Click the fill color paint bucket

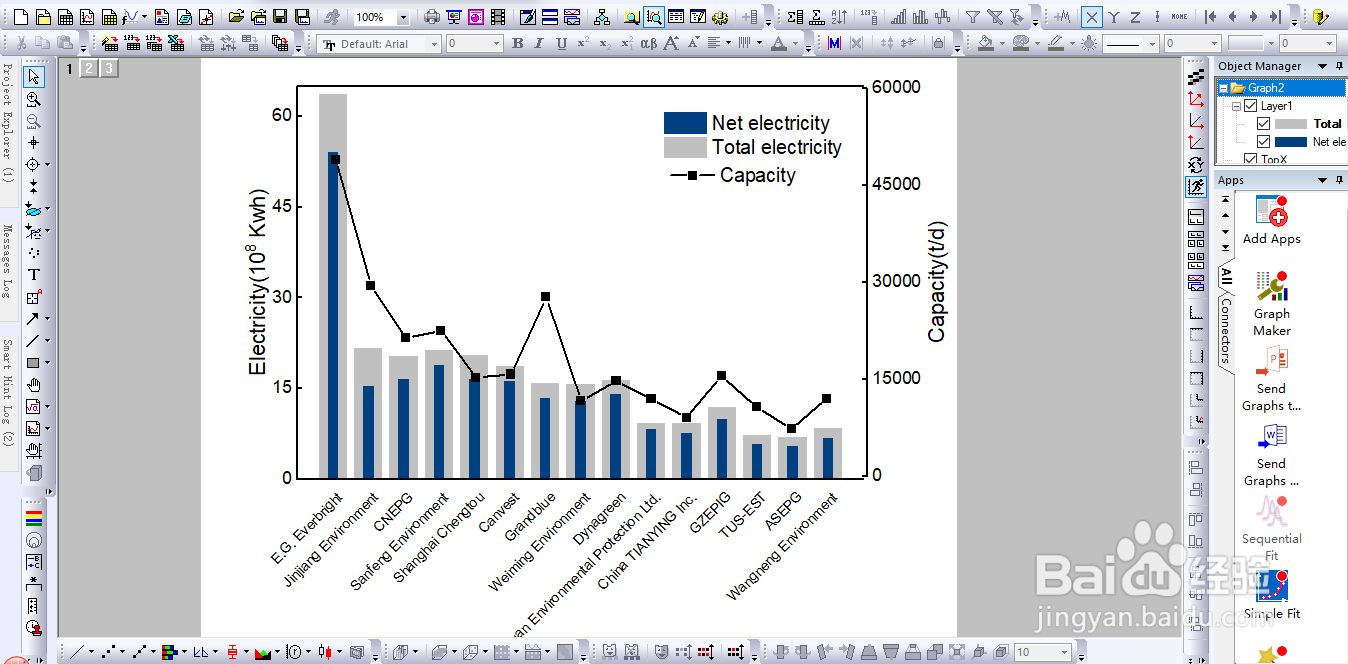(987, 43)
